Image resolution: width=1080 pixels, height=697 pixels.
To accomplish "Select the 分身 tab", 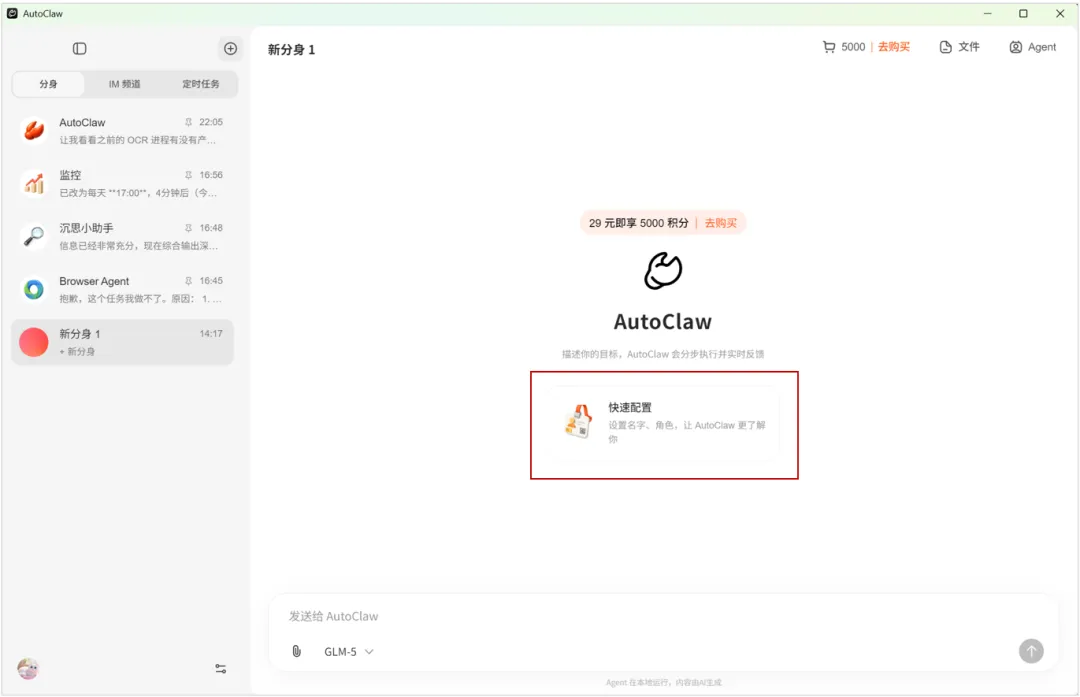I will click(x=48, y=84).
